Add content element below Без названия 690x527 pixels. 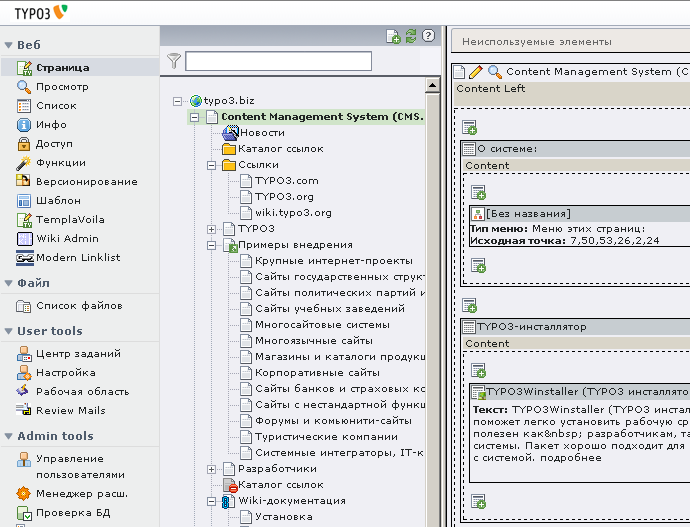pos(478,265)
